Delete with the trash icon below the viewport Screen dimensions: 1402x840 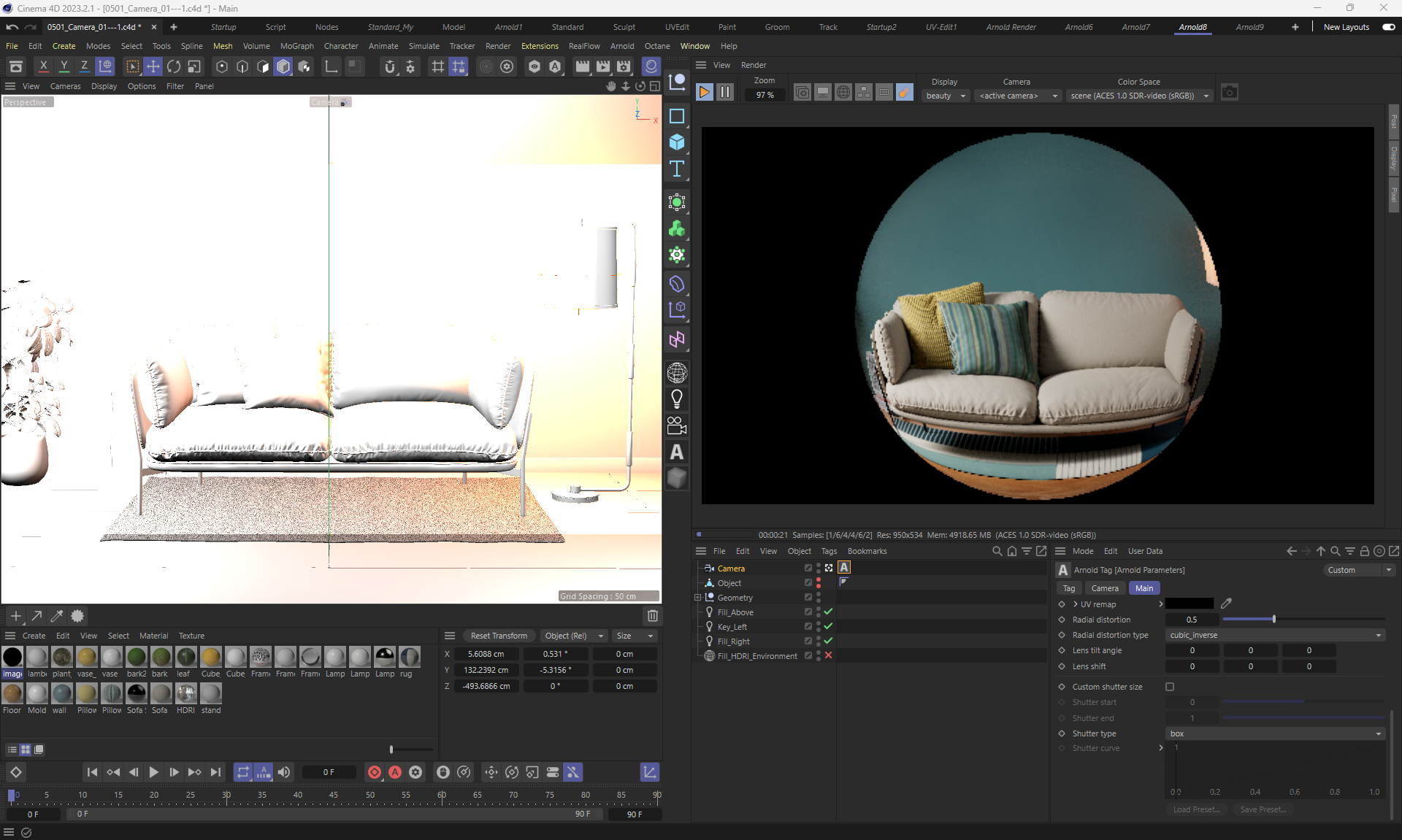[x=652, y=616]
